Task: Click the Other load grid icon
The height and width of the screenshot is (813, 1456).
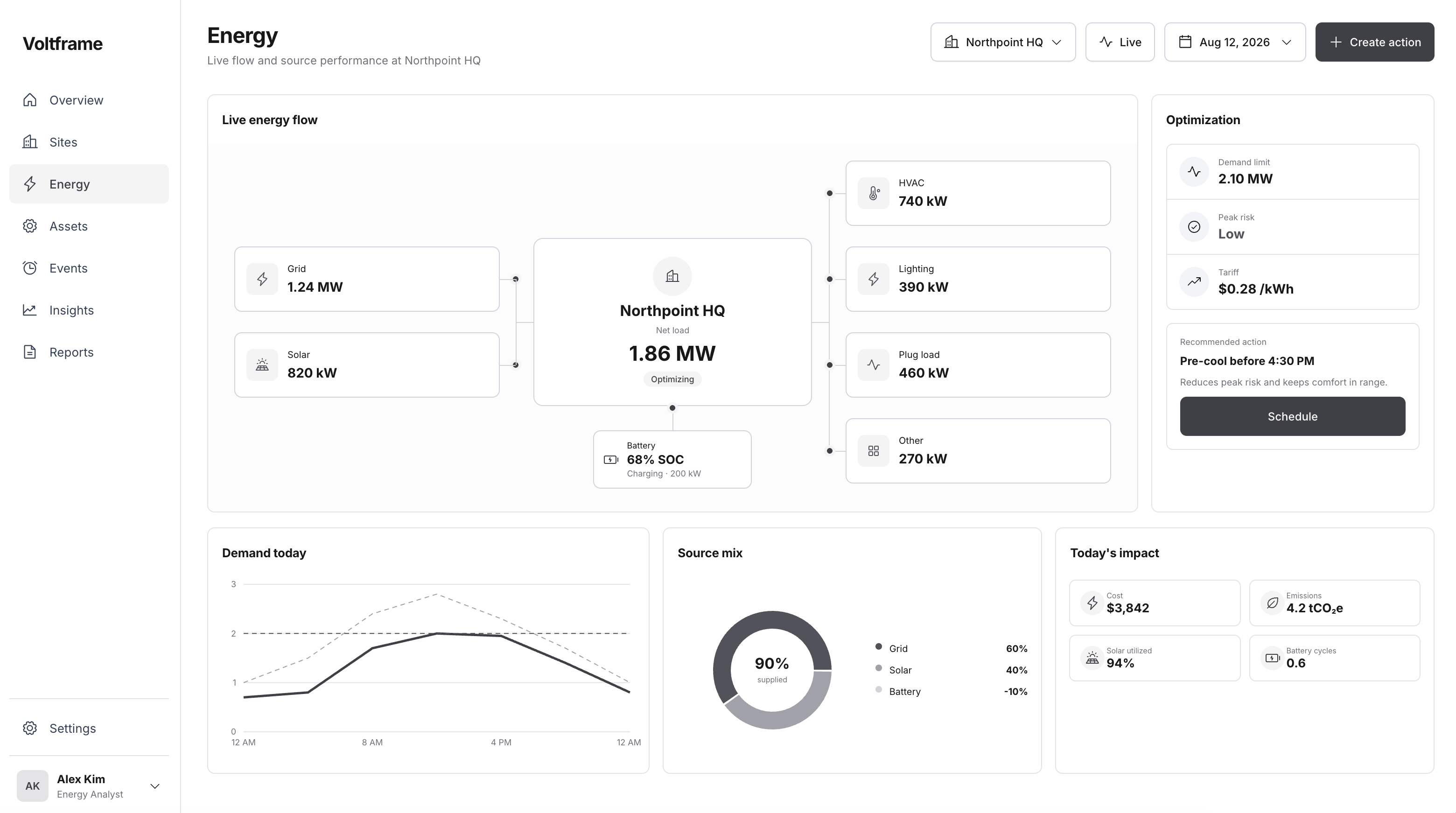Action: (873, 451)
